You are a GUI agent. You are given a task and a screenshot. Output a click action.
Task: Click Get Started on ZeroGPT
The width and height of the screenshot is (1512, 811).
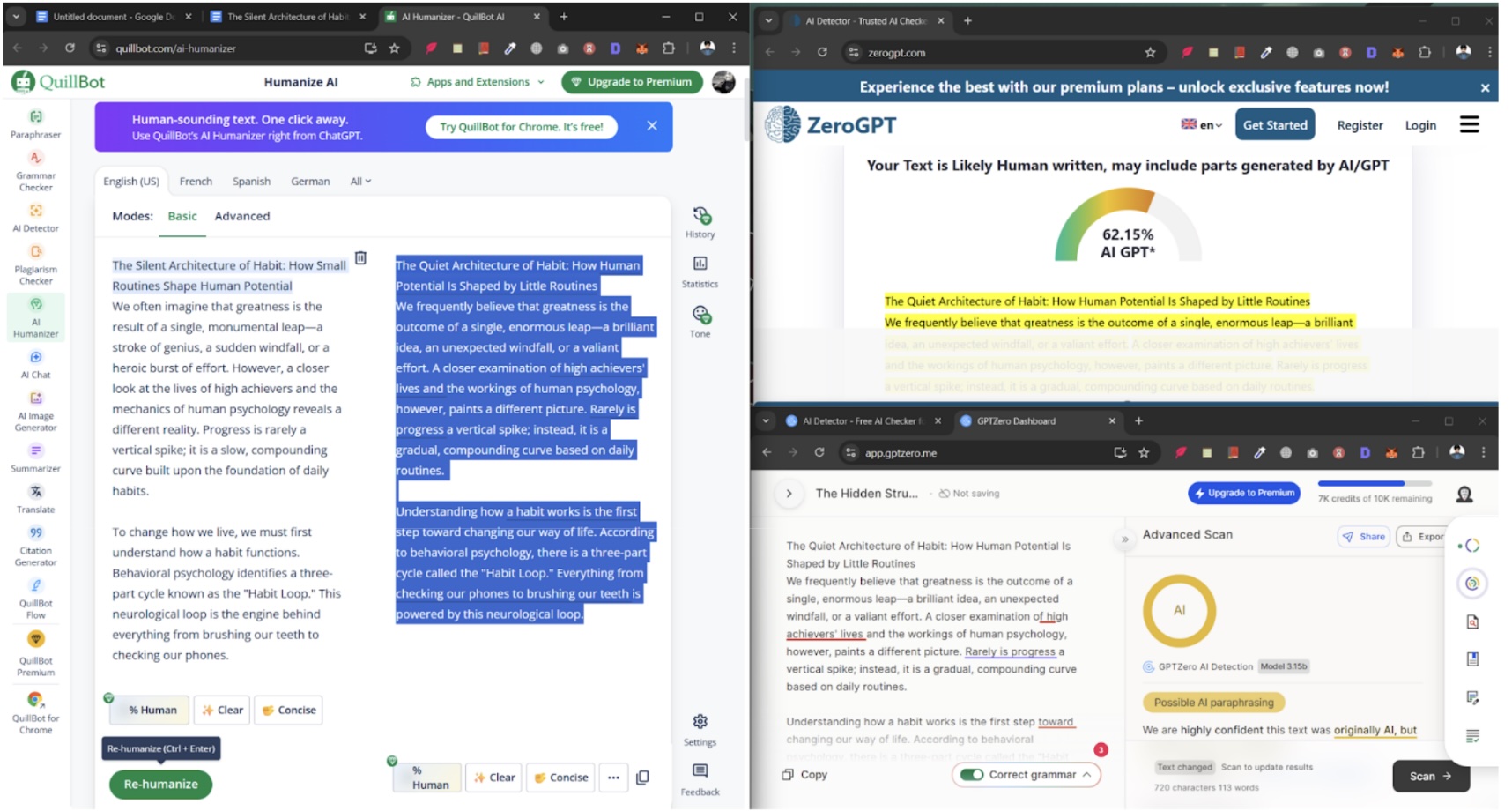(1275, 125)
